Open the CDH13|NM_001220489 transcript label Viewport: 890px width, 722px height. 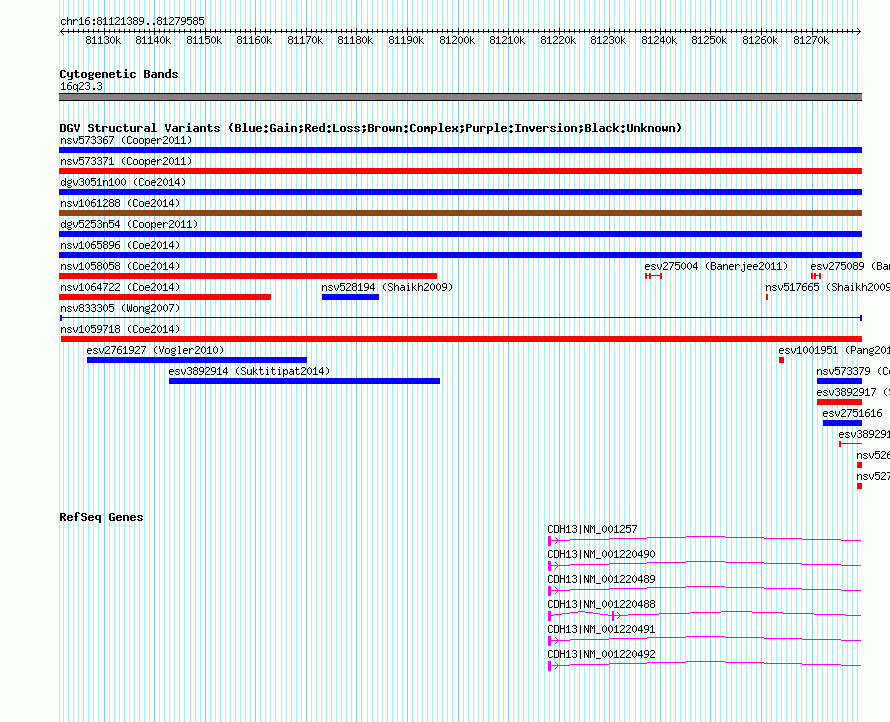(x=601, y=579)
